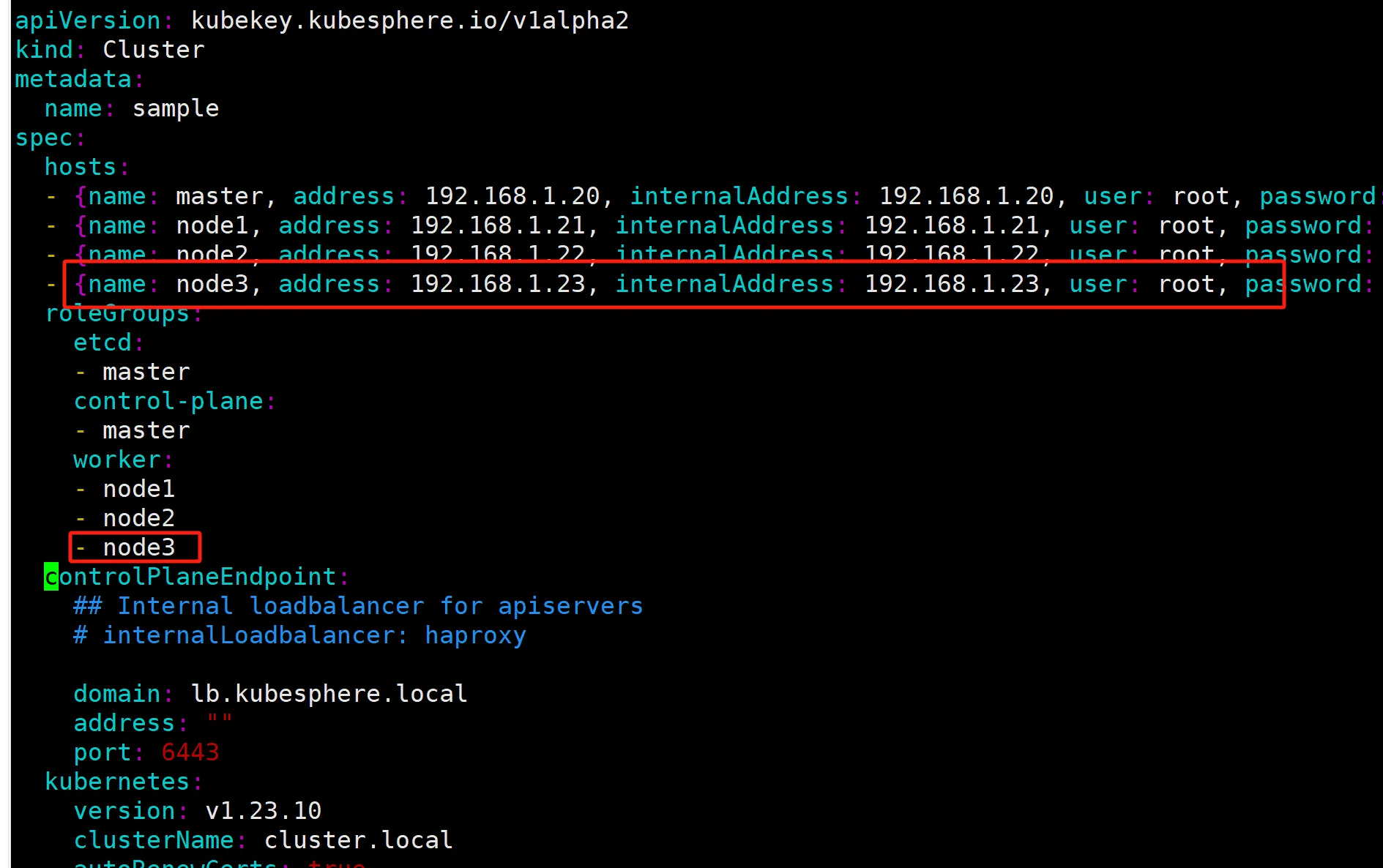The height and width of the screenshot is (868, 1383).
Task: Click the domain key
Action: click(117, 694)
